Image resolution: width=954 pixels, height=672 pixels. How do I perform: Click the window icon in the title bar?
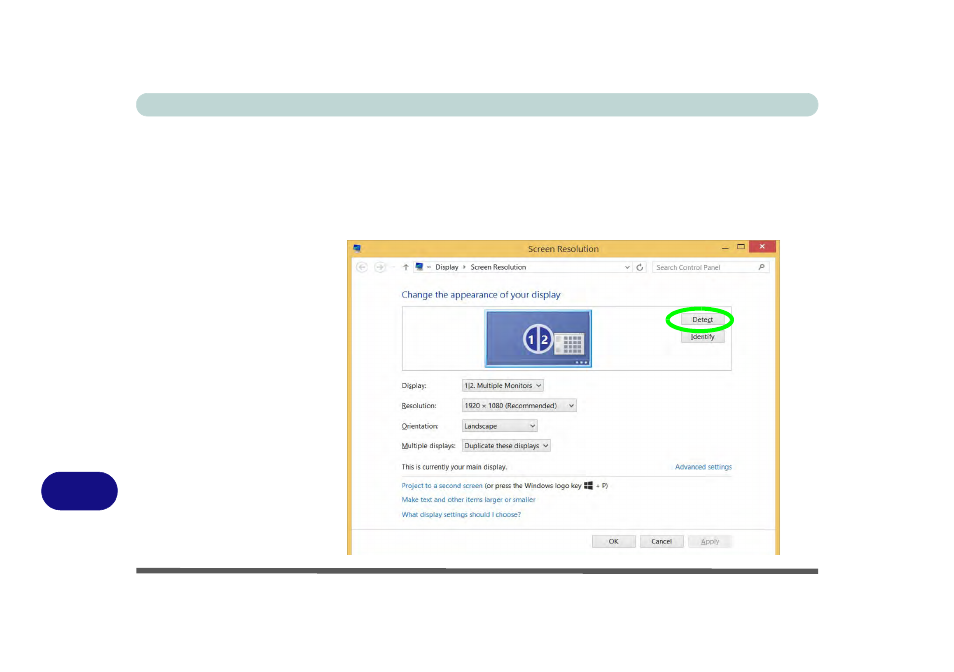(357, 249)
